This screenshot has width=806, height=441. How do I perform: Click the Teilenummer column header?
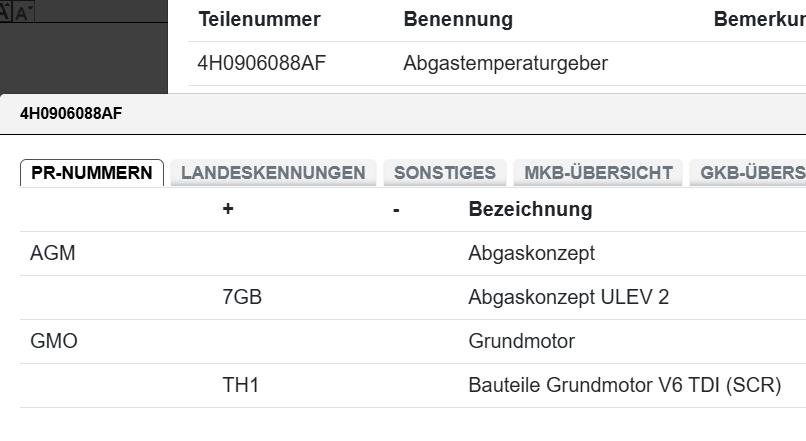[x=259, y=20]
